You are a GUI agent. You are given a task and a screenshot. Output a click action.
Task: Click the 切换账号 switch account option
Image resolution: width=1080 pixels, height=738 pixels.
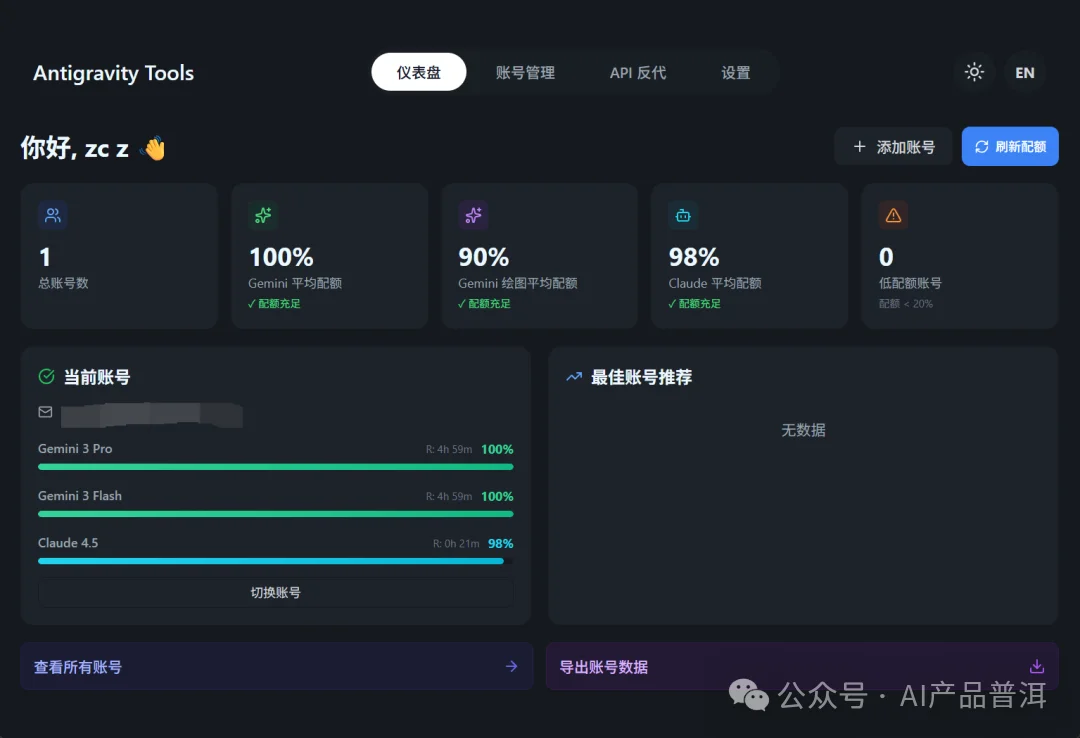click(275, 592)
